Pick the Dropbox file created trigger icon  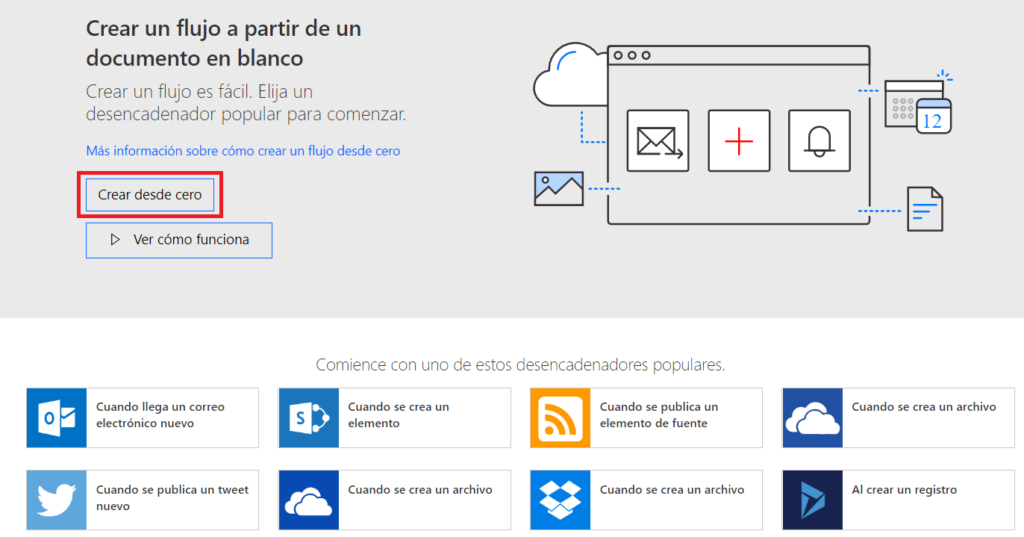tap(560, 500)
